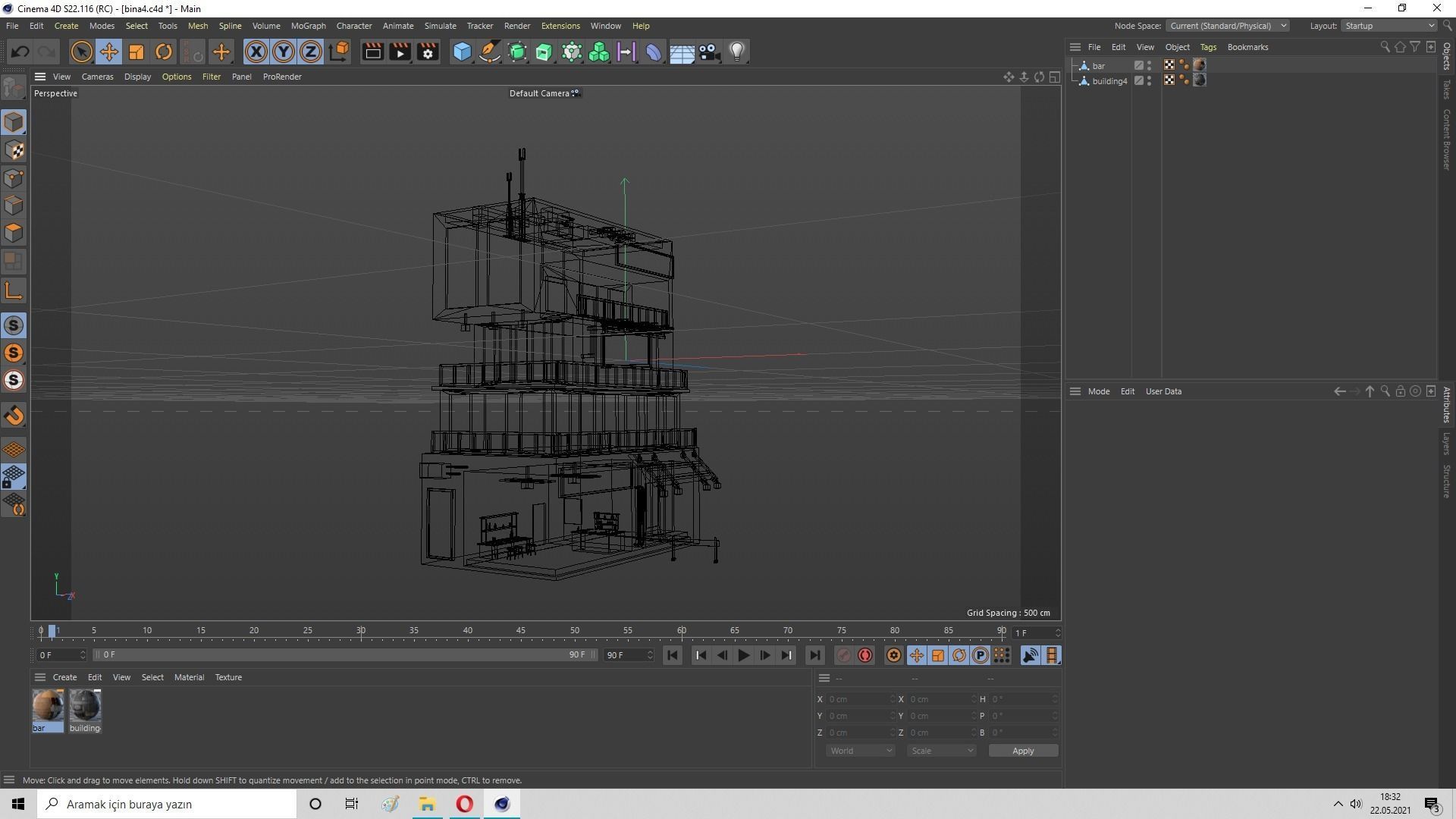Screen dimensions: 1456x819
Task: Add a Light object icon
Action: point(737,52)
